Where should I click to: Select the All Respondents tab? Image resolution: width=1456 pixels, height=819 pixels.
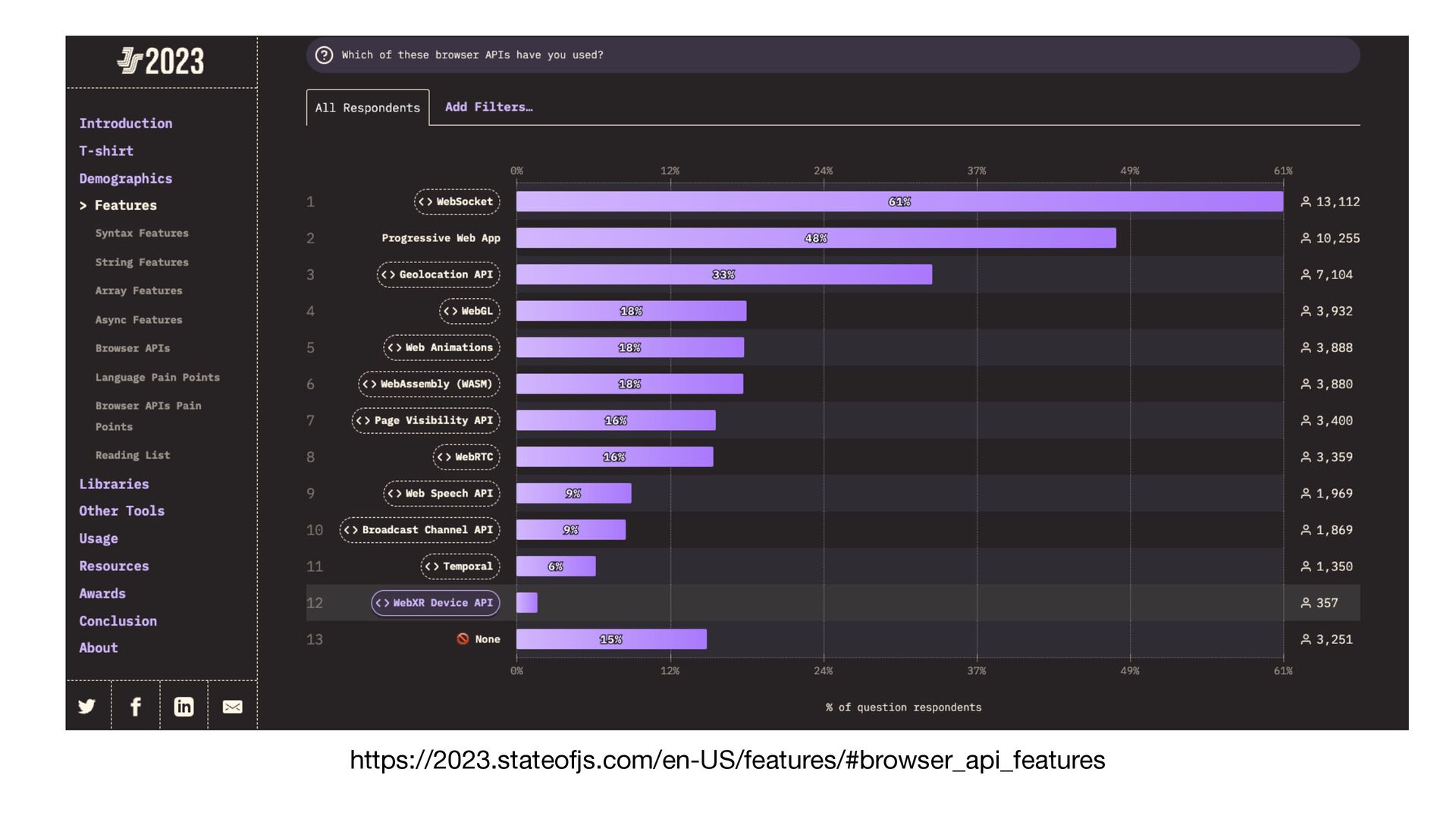367,108
